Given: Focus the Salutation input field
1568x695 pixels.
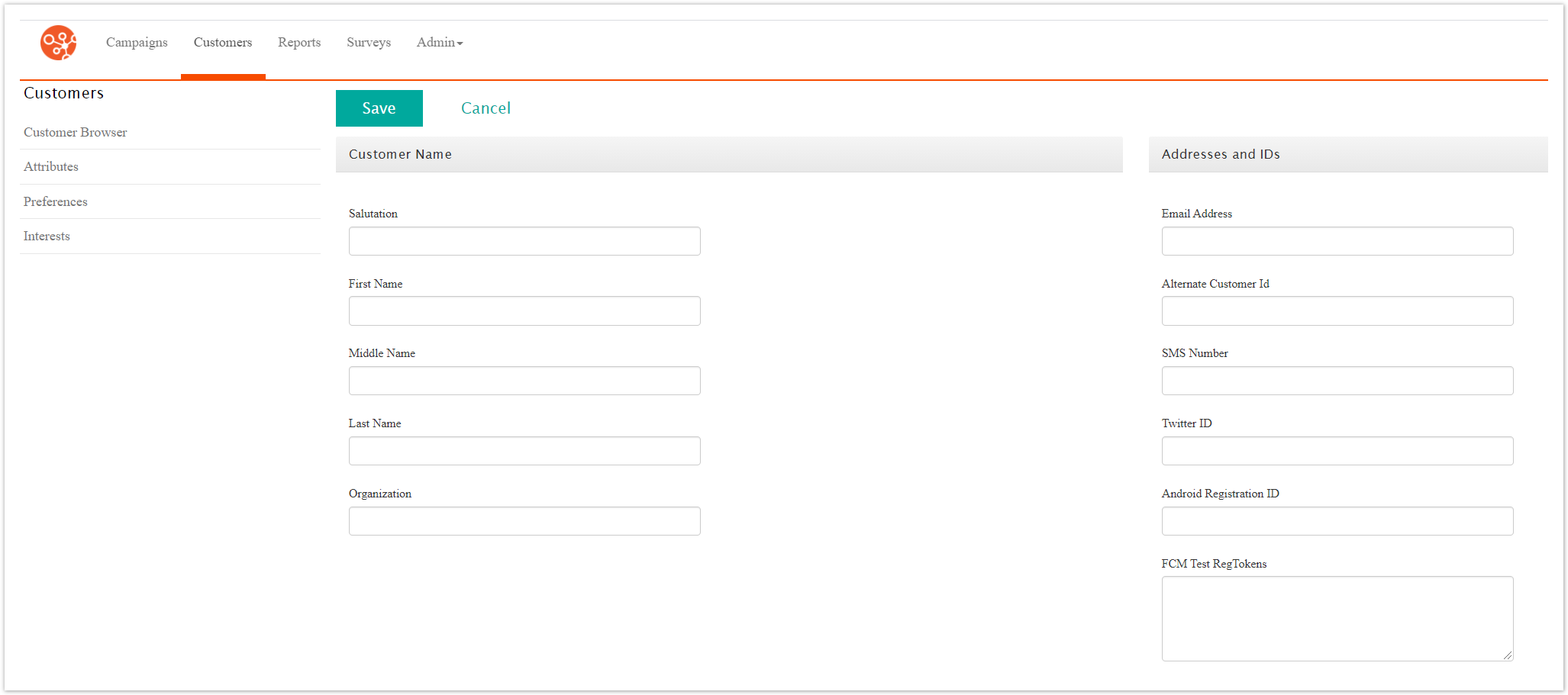Looking at the screenshot, I should 524,241.
